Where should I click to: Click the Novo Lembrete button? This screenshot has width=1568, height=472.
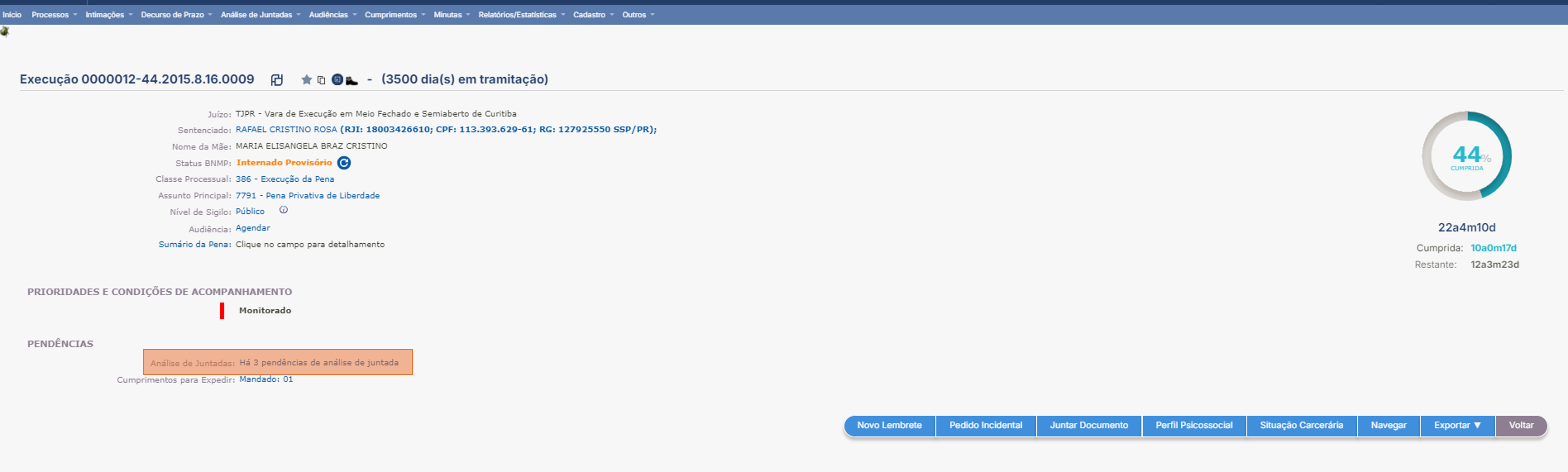[x=889, y=426]
